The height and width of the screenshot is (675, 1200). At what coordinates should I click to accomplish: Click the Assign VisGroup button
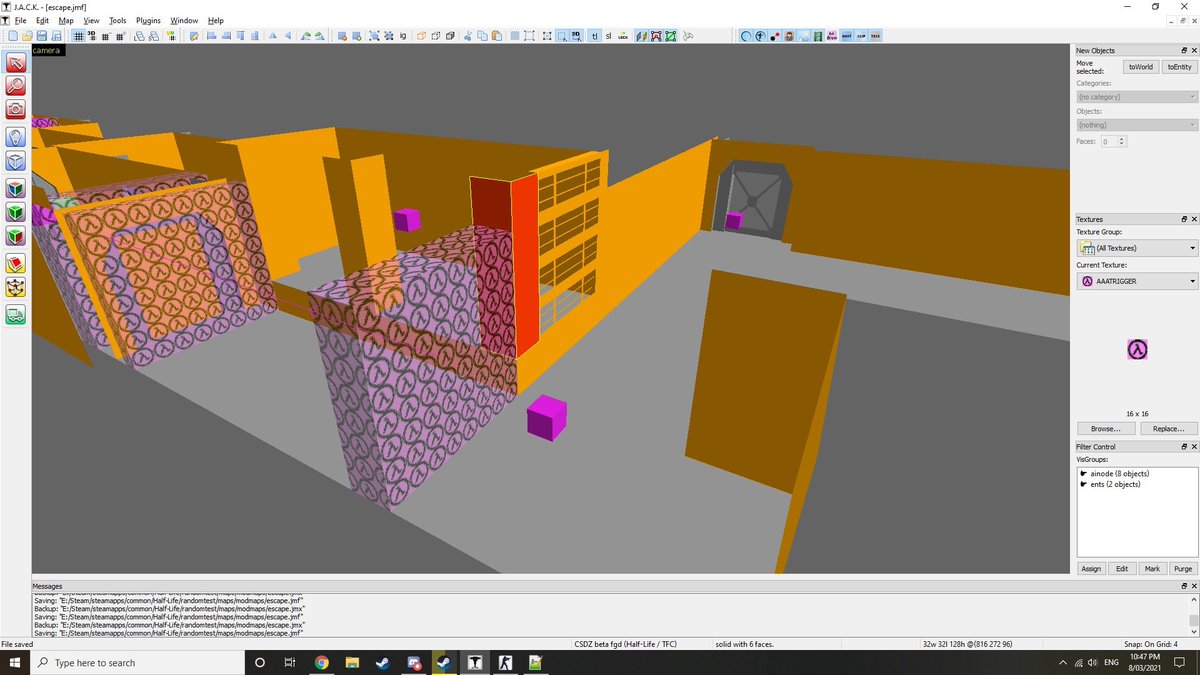click(1091, 568)
